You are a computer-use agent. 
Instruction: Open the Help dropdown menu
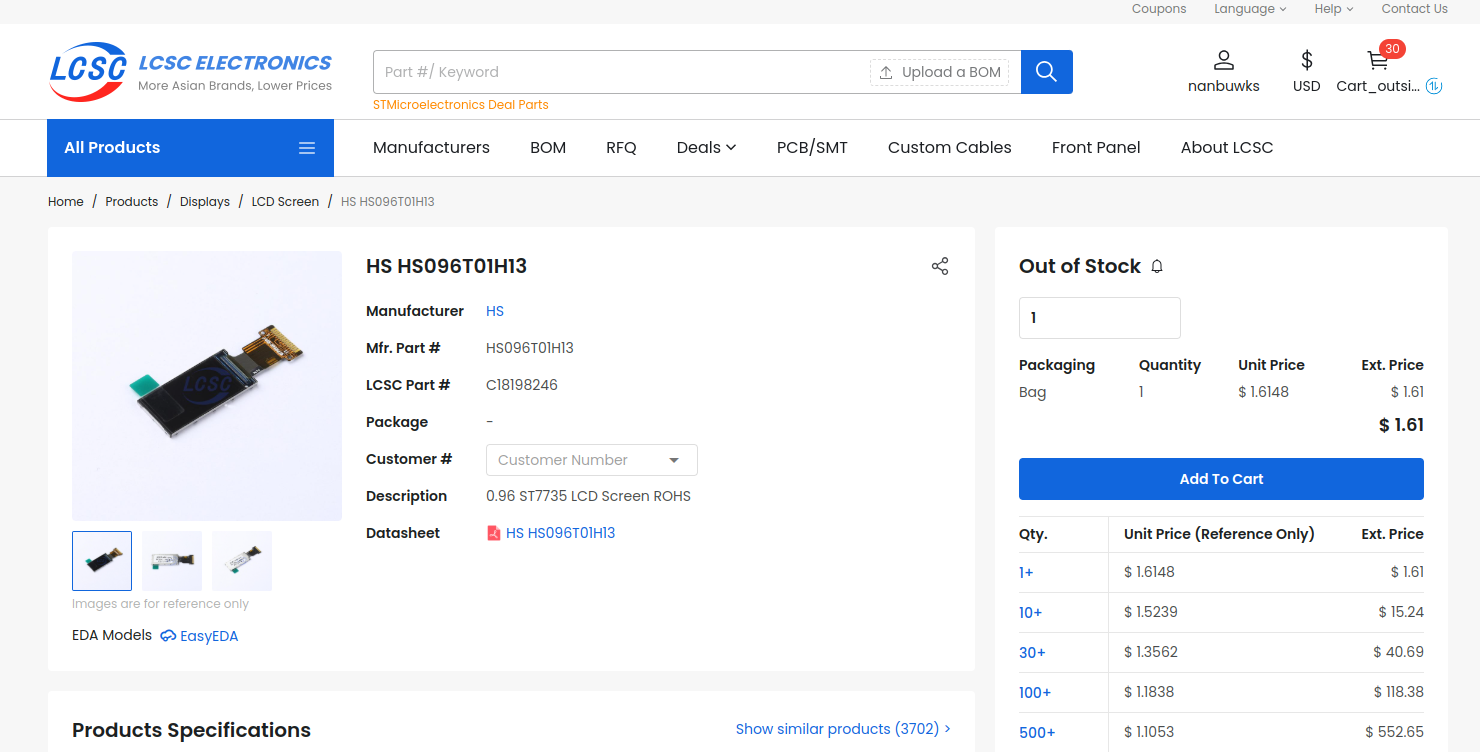pos(1334,9)
